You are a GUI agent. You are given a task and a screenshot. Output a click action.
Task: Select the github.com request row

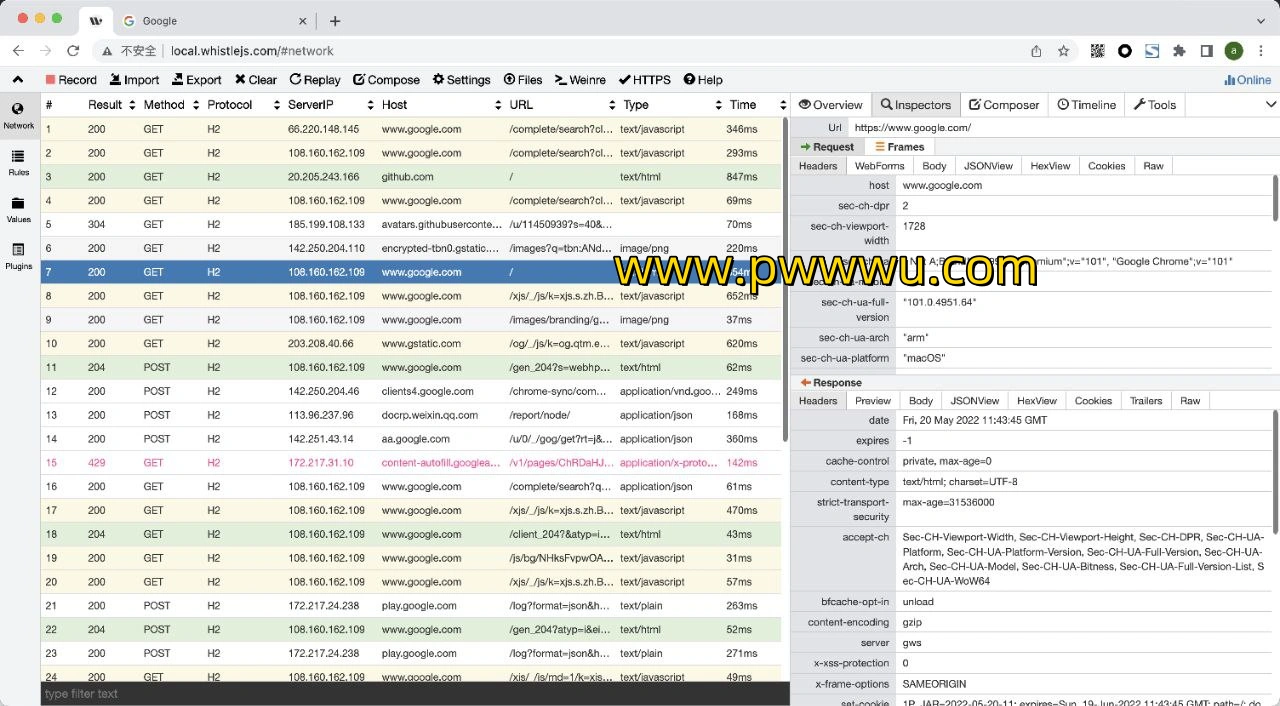point(411,177)
